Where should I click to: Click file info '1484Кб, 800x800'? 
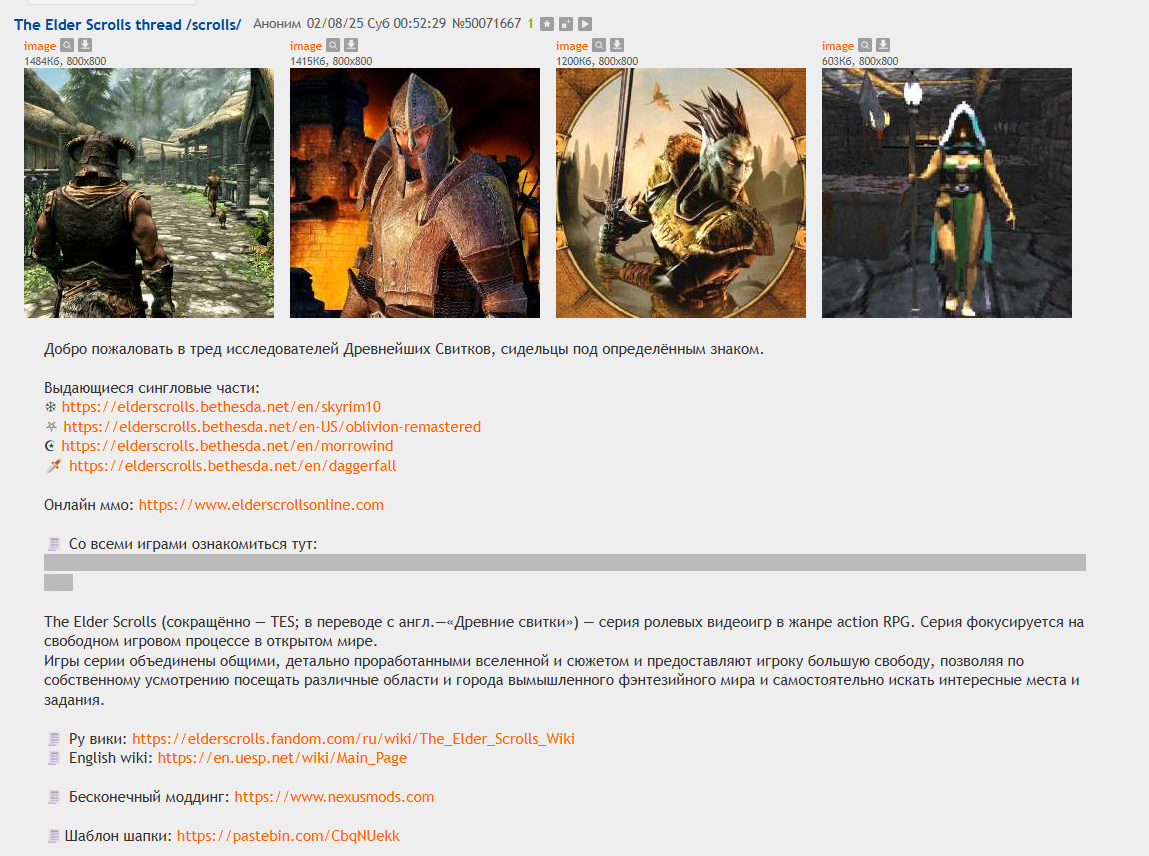tap(65, 62)
